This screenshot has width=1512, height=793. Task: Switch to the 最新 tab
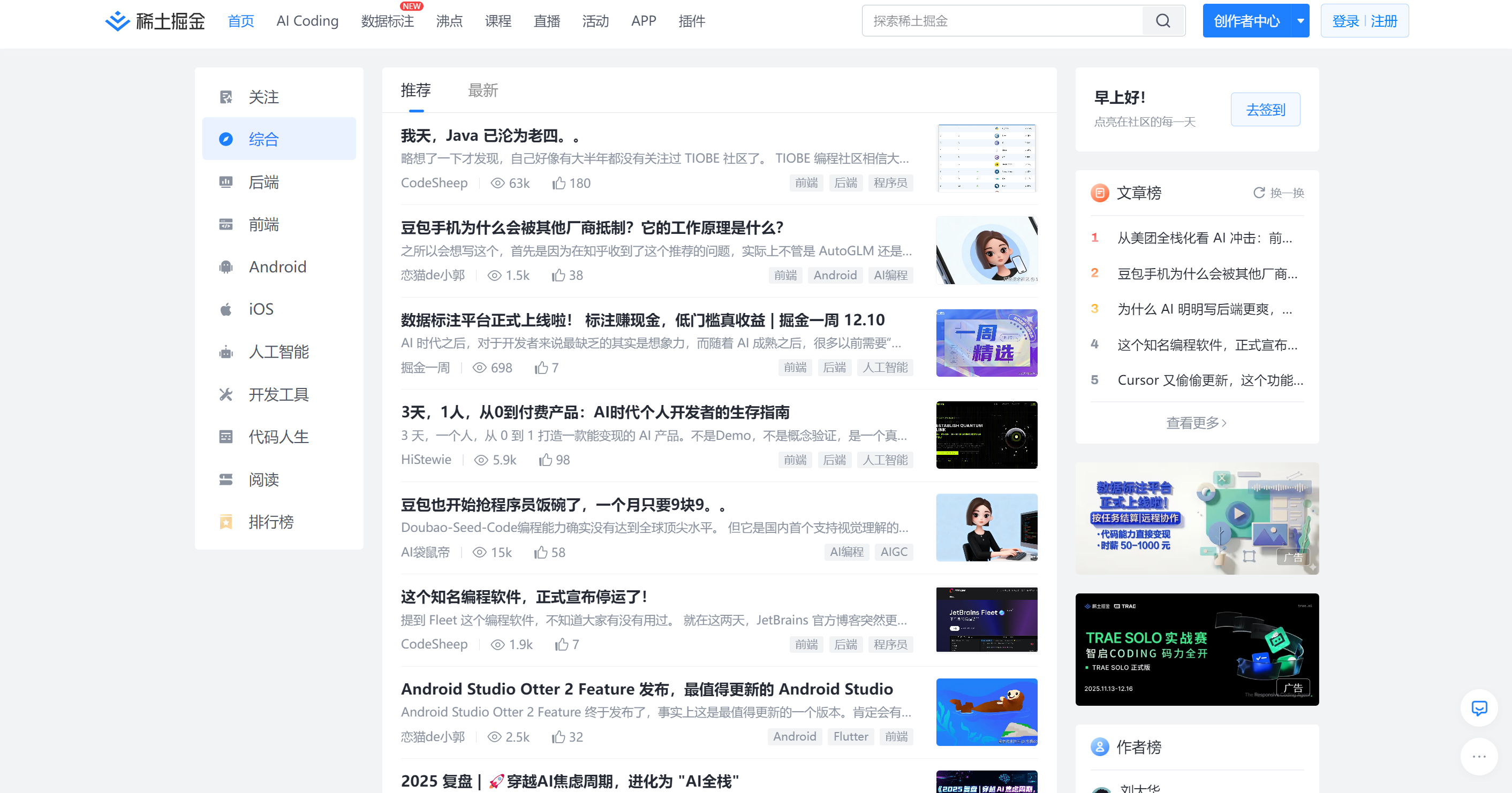482,90
